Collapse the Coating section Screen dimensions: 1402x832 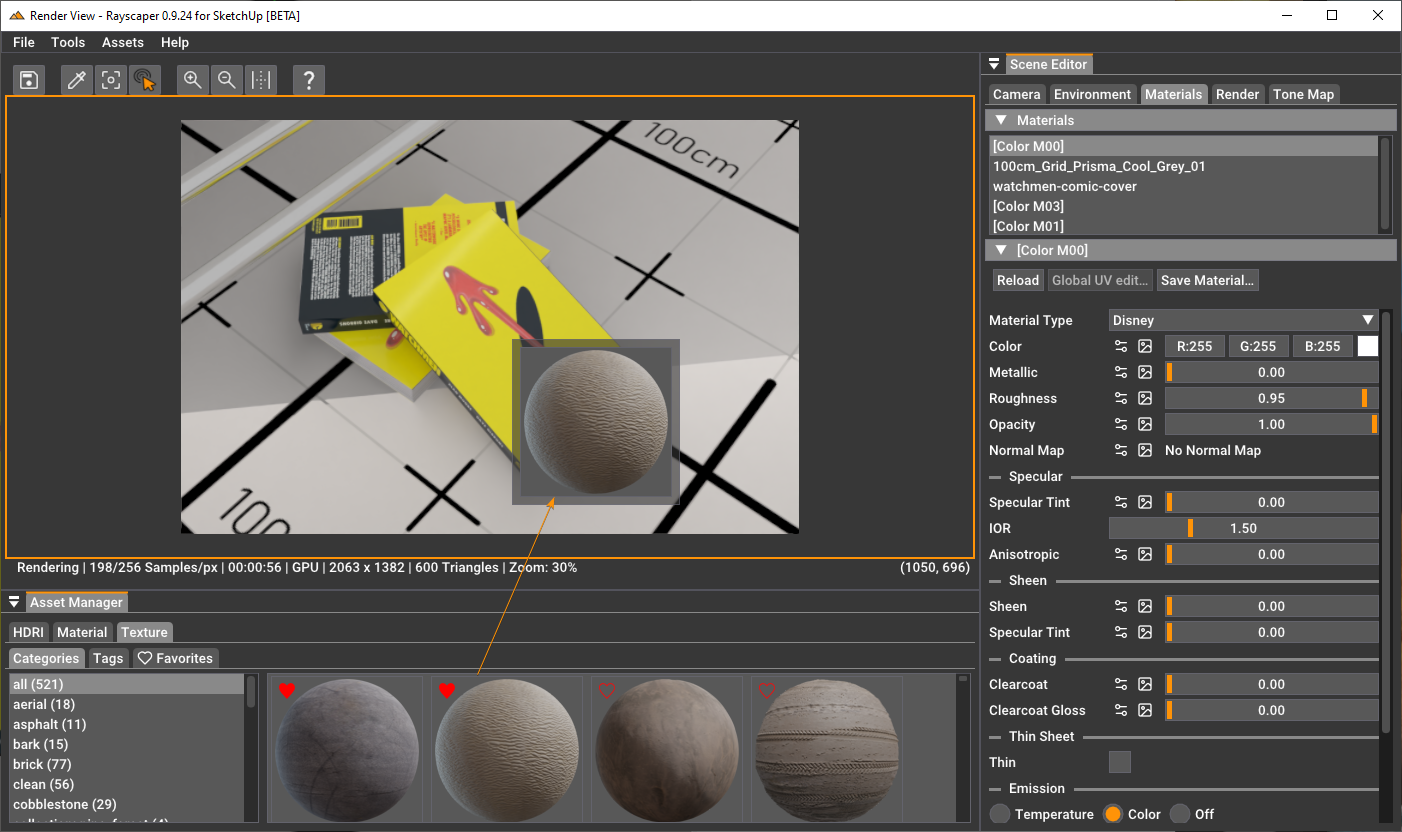point(995,659)
